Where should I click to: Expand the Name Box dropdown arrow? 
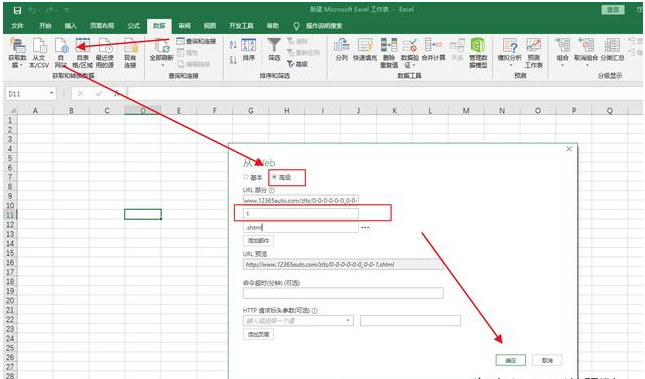click(x=51, y=93)
